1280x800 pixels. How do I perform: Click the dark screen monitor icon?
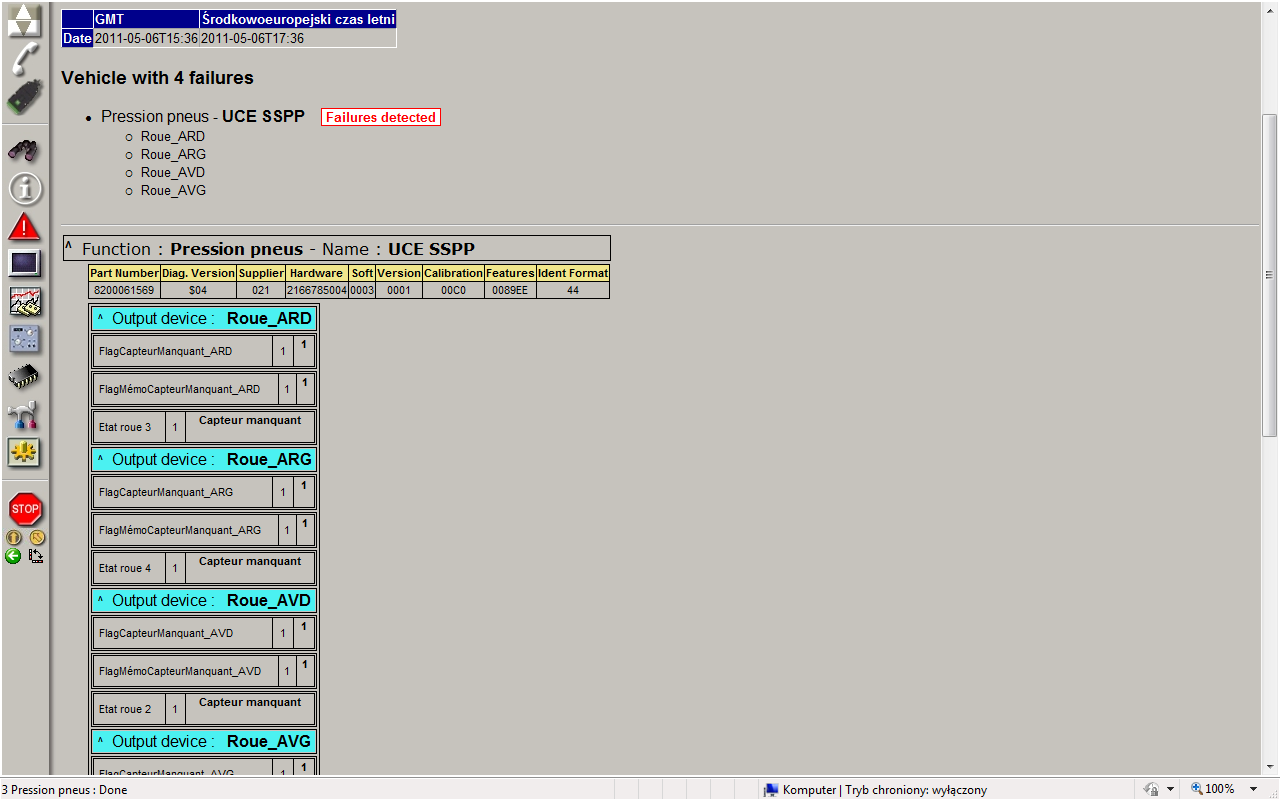(x=24, y=263)
